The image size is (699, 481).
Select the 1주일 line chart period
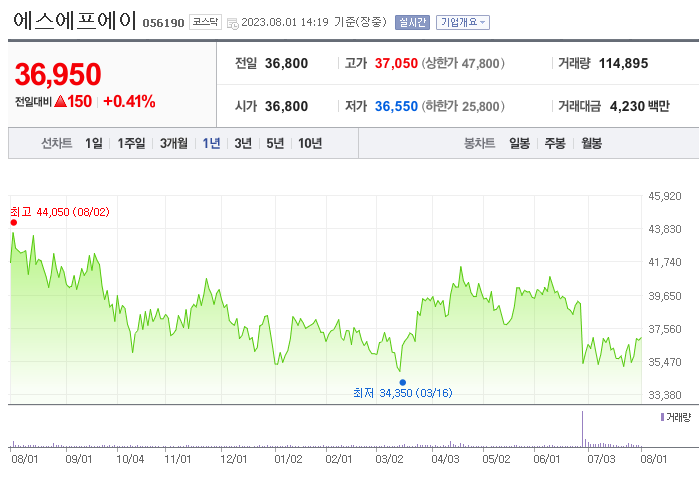point(131,144)
